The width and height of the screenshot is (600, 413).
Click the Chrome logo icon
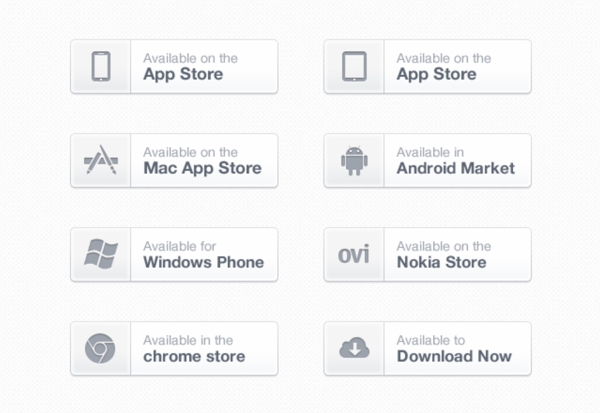coord(101,348)
